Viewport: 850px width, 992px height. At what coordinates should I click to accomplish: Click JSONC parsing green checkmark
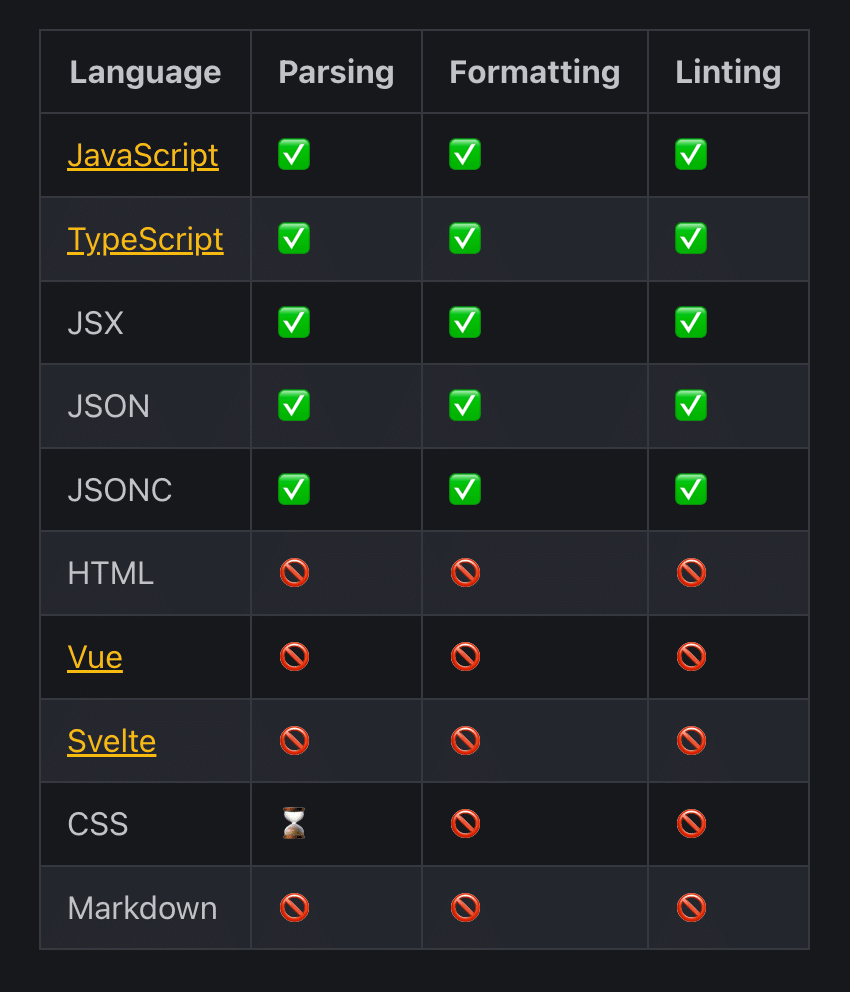pyautogui.click(x=294, y=489)
